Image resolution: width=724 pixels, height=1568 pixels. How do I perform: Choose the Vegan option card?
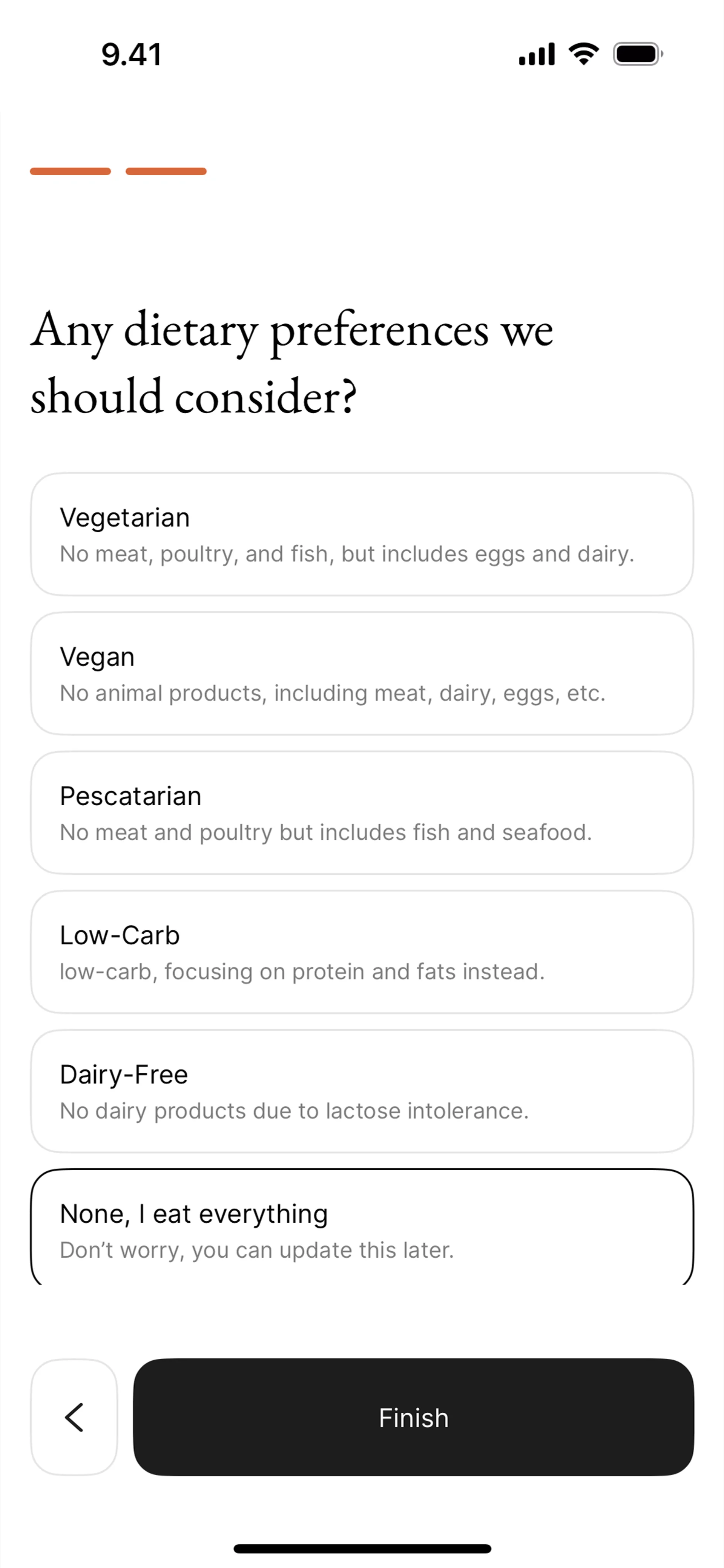pyautogui.click(x=362, y=673)
